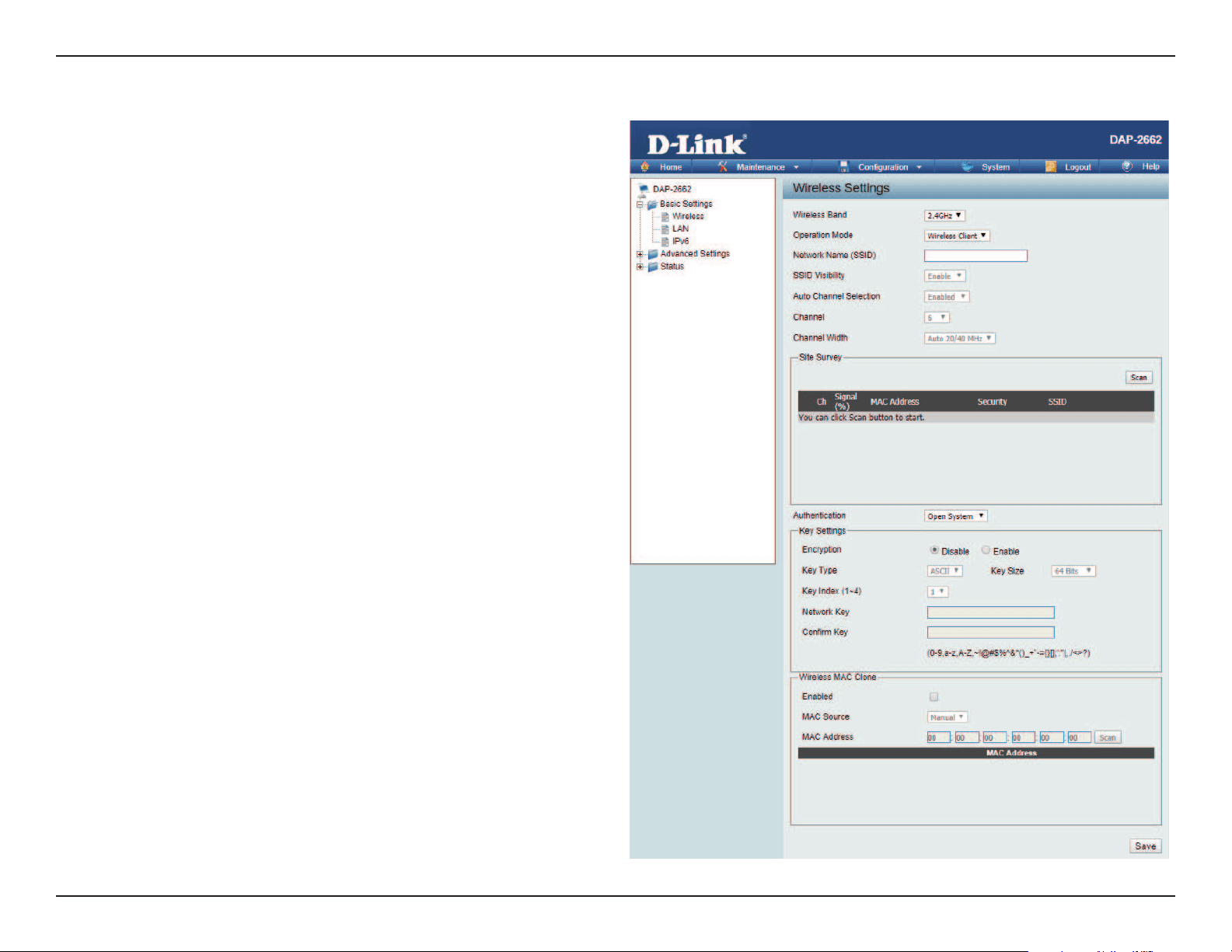Image resolution: width=1232 pixels, height=952 pixels.
Task: Click the Site Survey Scan button
Action: (x=1139, y=378)
